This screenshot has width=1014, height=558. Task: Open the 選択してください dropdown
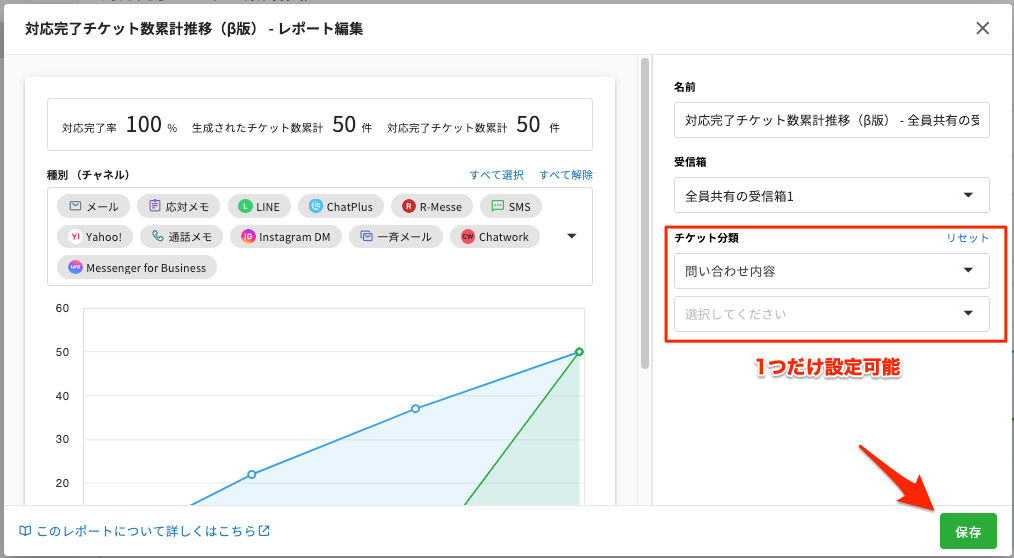click(831, 314)
